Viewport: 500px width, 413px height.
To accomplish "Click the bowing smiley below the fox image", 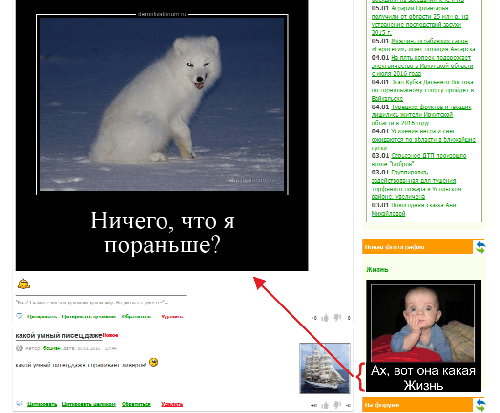I will pyautogui.click(x=24, y=284).
